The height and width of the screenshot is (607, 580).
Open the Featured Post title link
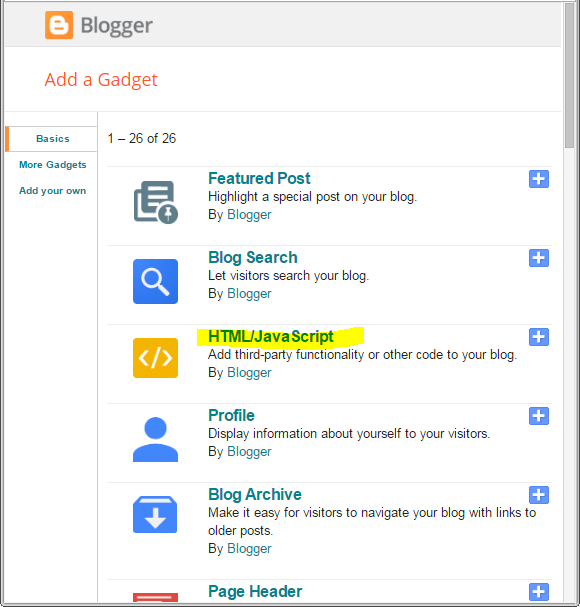click(x=259, y=178)
